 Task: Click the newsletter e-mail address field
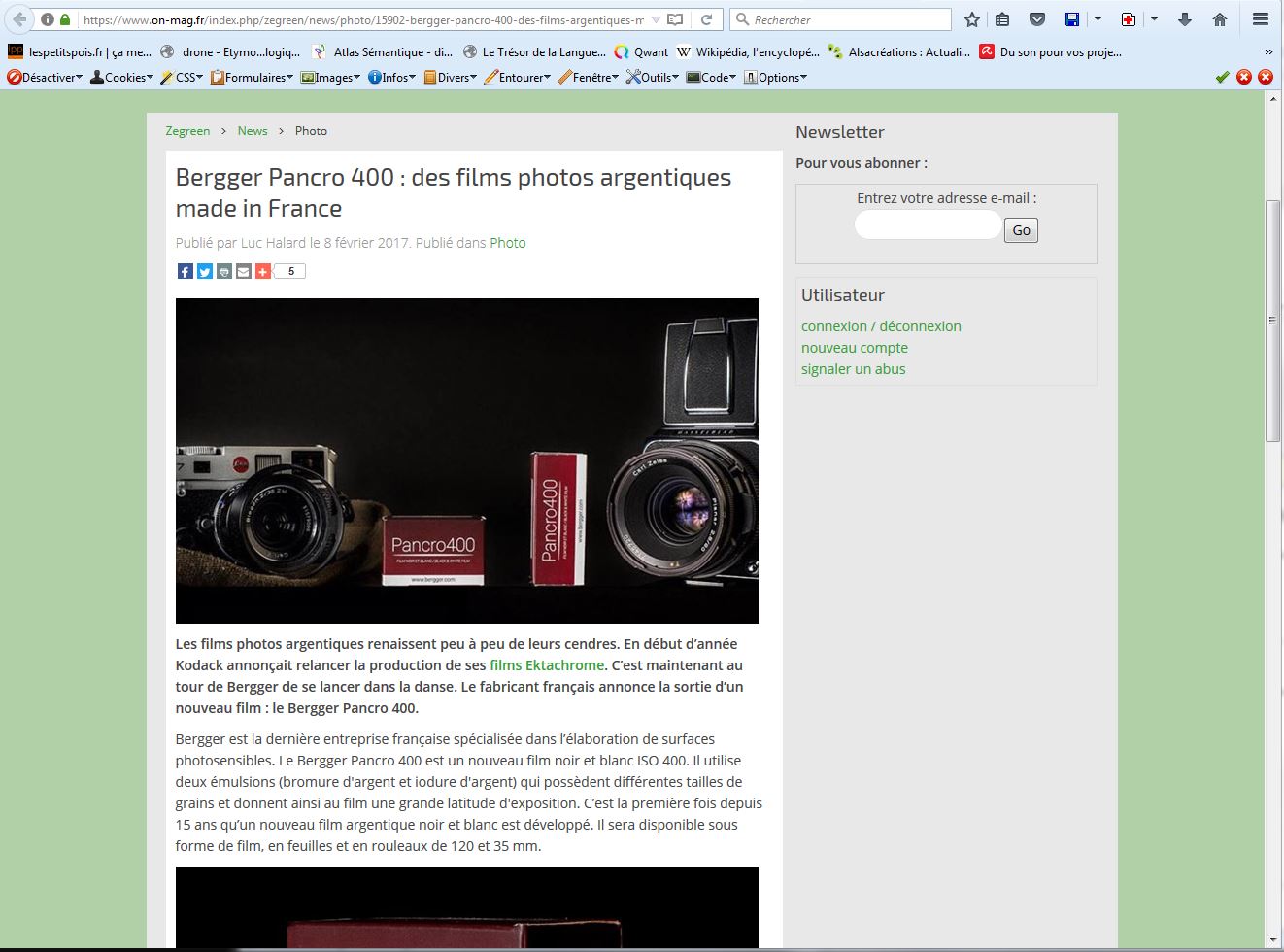(x=928, y=226)
